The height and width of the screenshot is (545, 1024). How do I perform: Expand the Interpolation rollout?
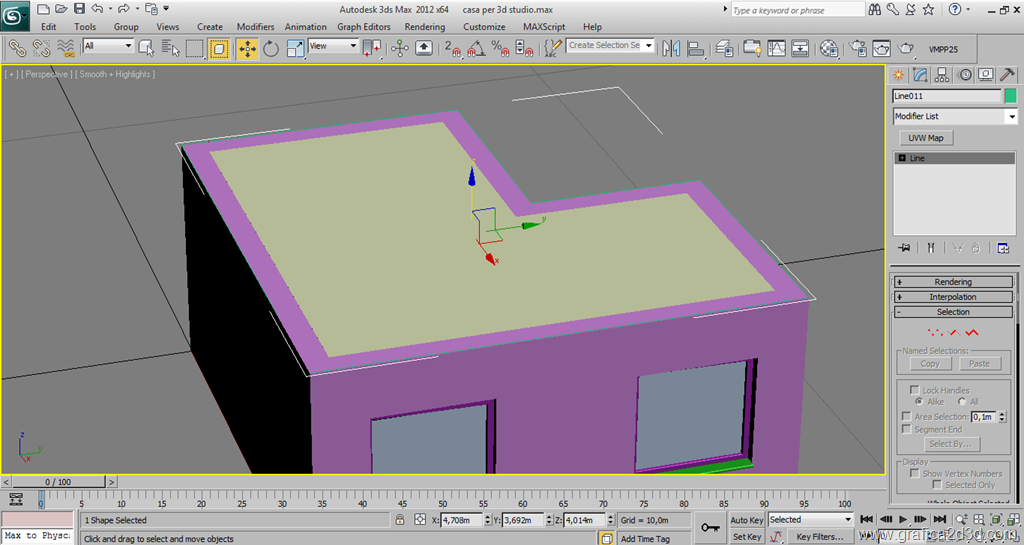[953, 297]
